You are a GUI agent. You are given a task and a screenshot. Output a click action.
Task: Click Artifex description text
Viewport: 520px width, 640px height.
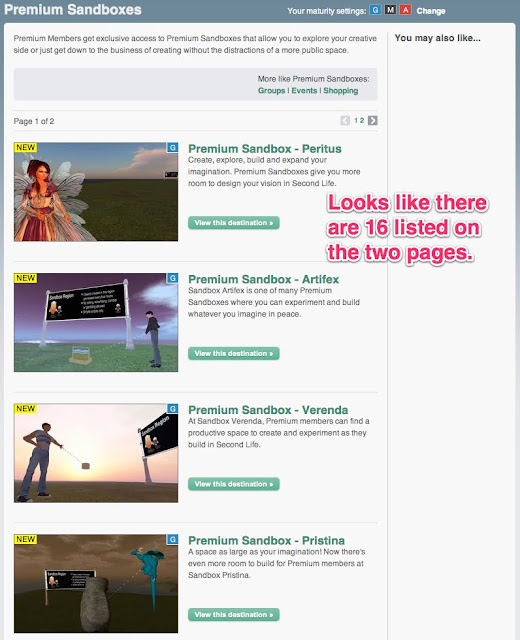[x=274, y=302]
